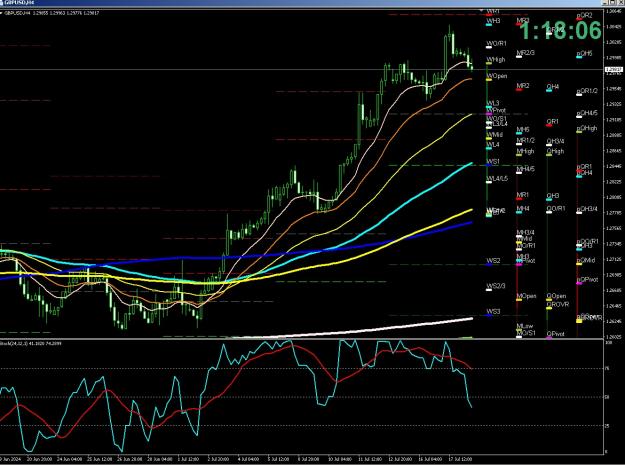Select the WS1 support label
This screenshot has height=465, width=625.
click(x=493, y=161)
